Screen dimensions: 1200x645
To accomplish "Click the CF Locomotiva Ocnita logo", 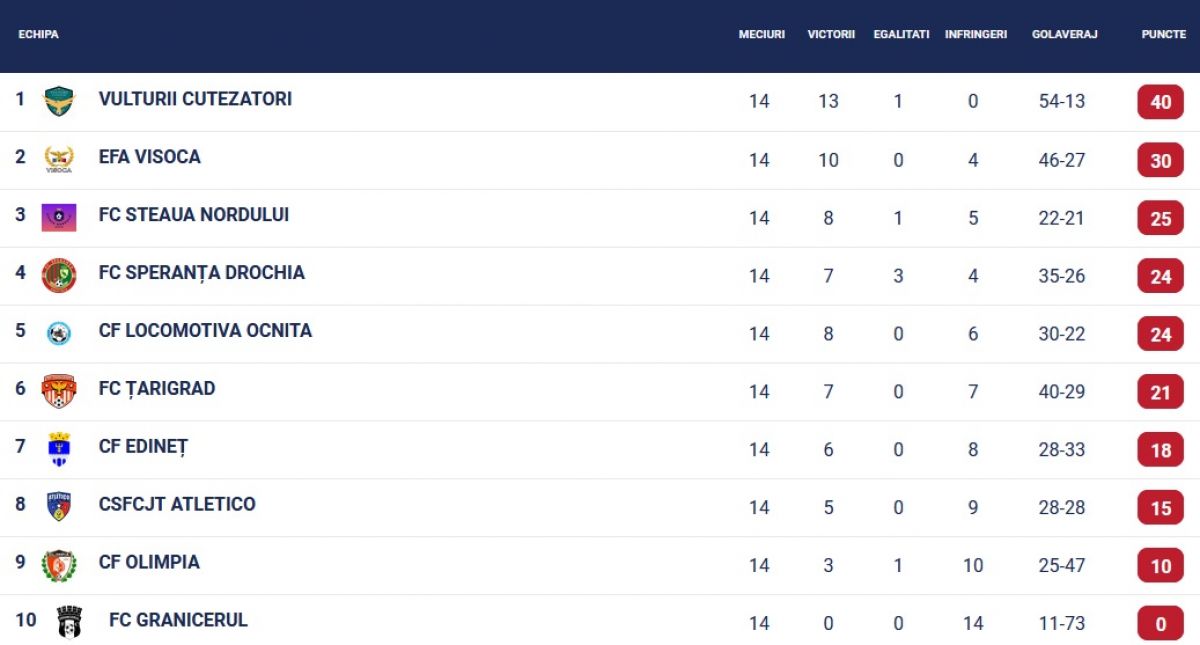I will coord(59,333).
